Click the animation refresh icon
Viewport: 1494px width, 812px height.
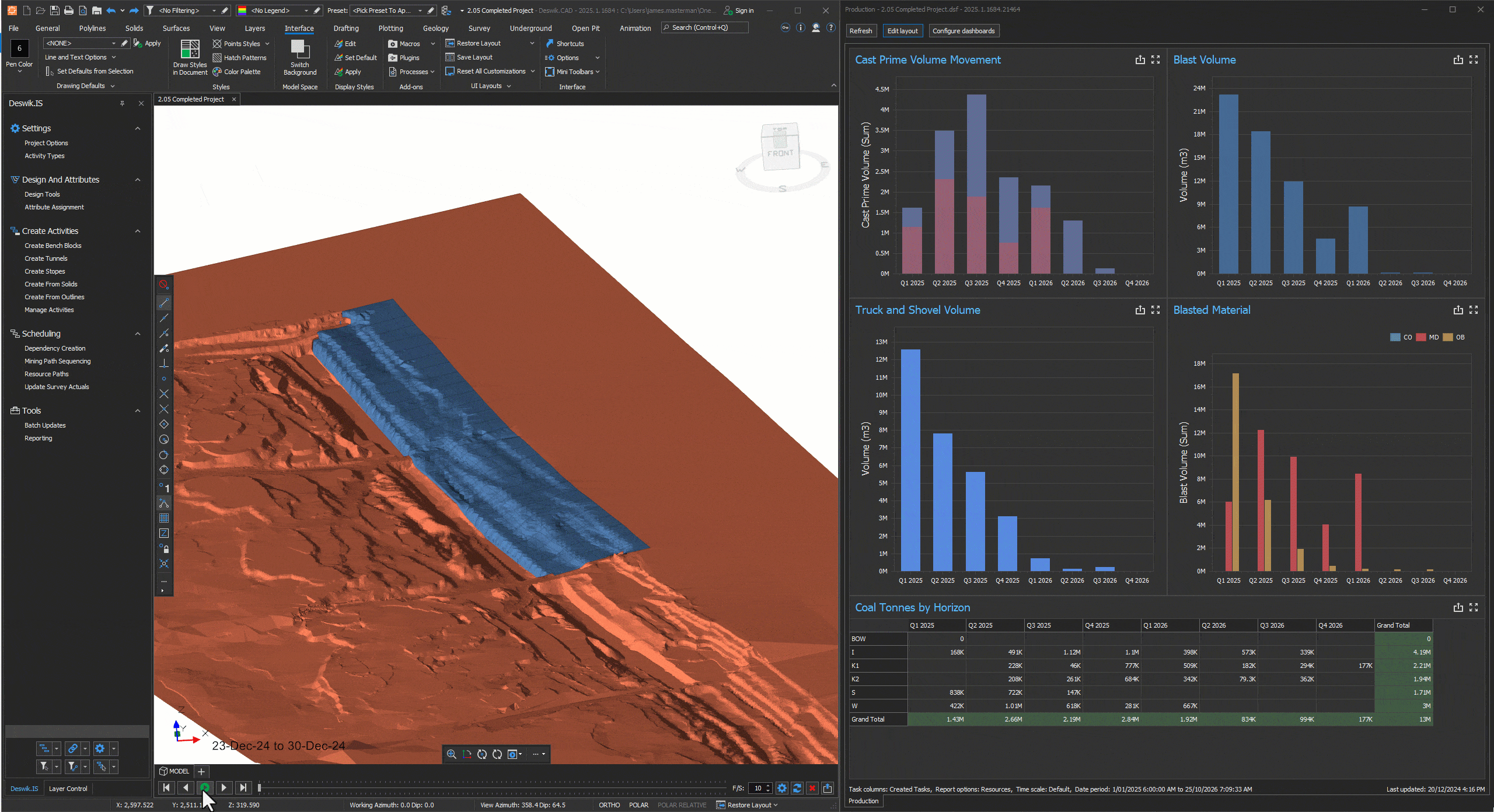tap(797, 788)
